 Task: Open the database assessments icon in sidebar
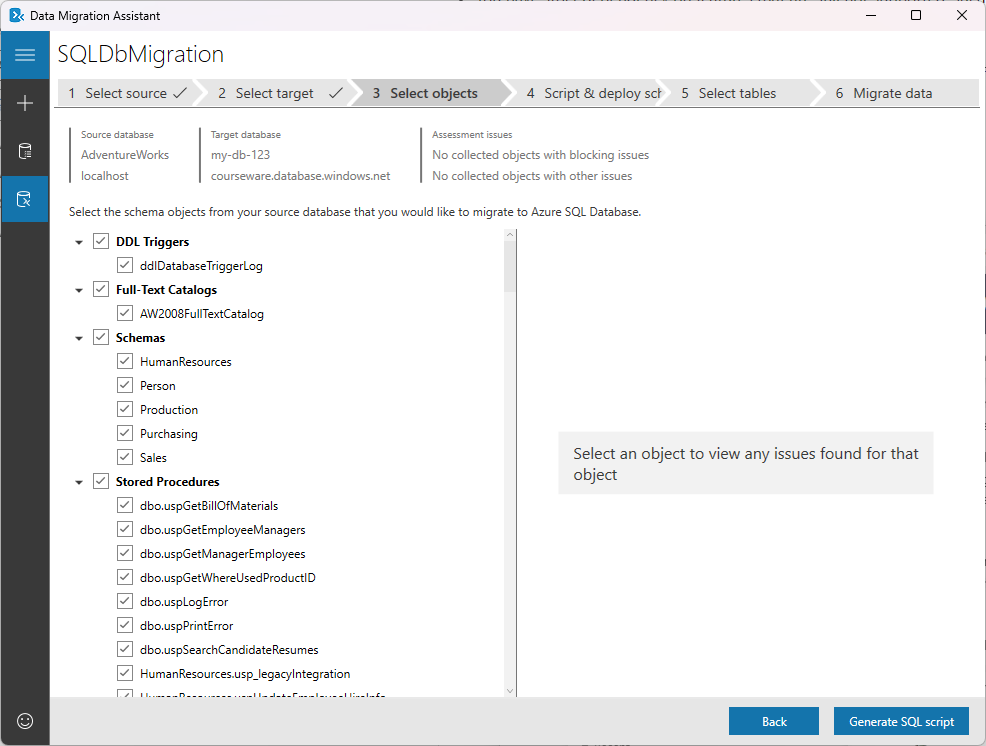point(24,150)
